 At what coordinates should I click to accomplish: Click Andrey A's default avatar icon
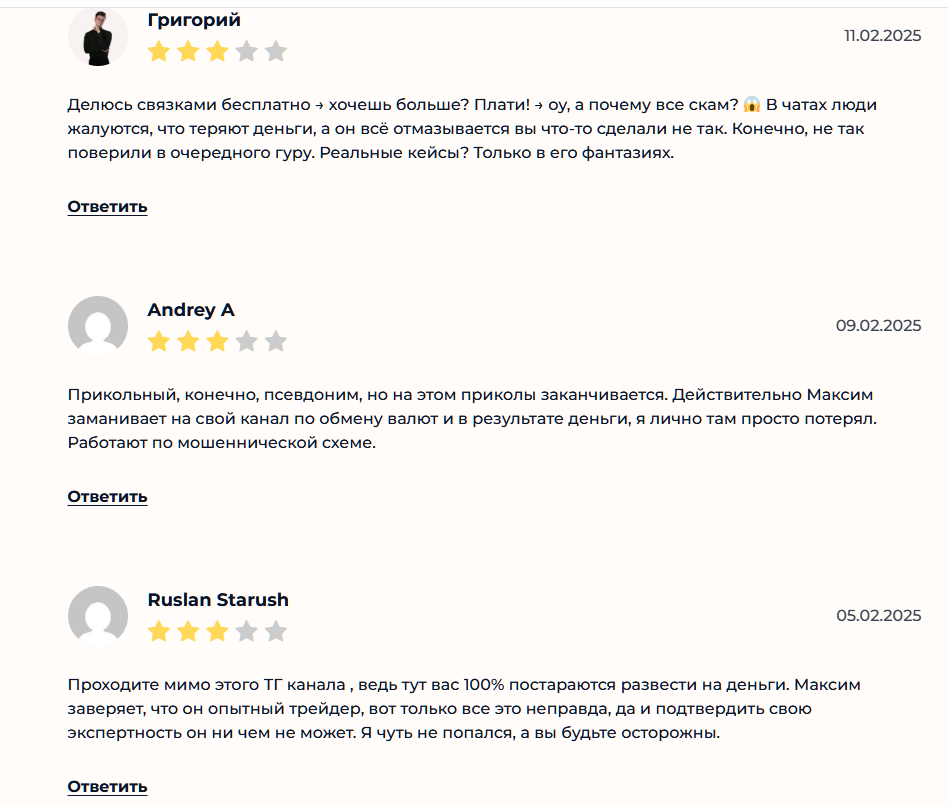pos(97,325)
